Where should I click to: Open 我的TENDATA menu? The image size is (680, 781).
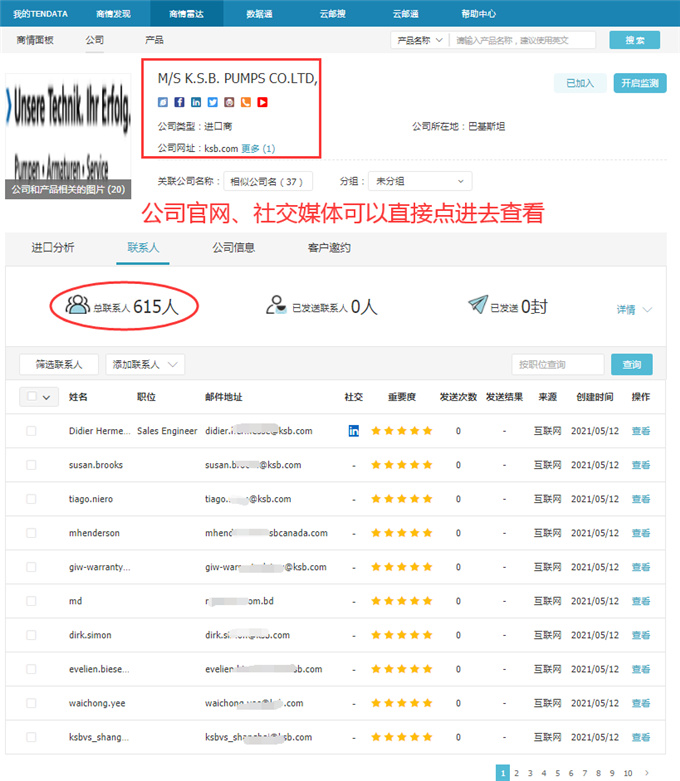pos(40,14)
